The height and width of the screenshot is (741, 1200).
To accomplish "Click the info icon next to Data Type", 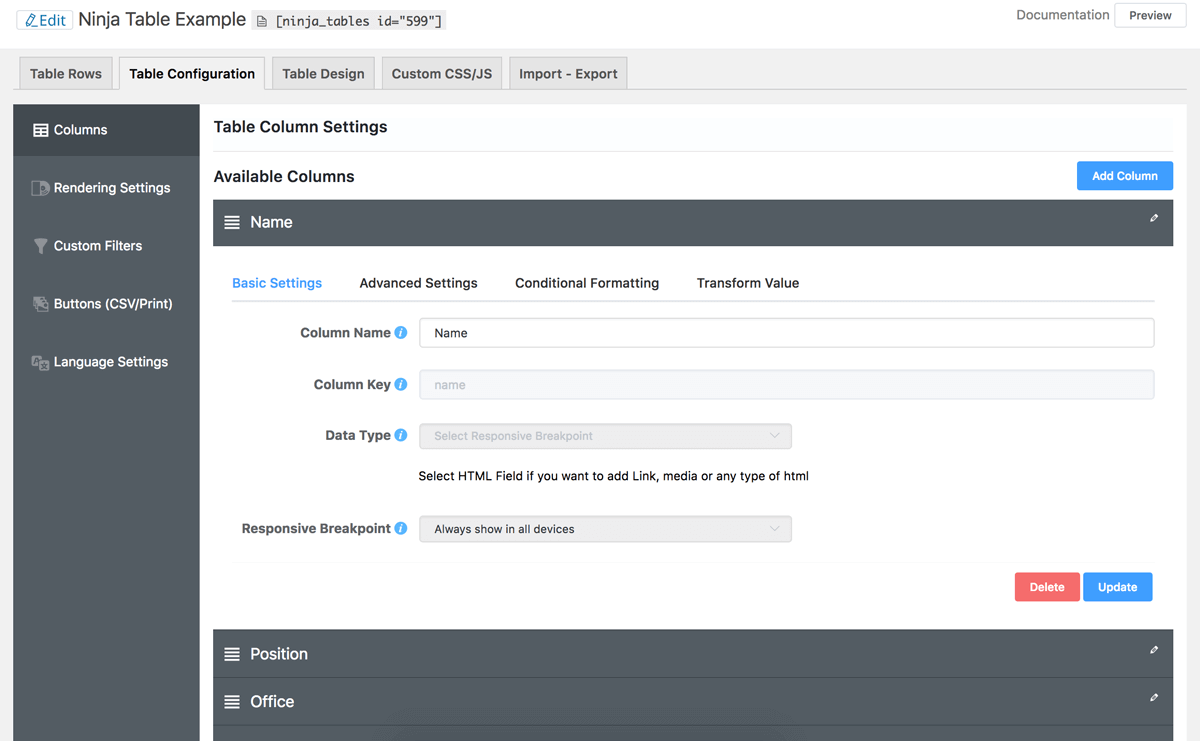I will point(401,435).
